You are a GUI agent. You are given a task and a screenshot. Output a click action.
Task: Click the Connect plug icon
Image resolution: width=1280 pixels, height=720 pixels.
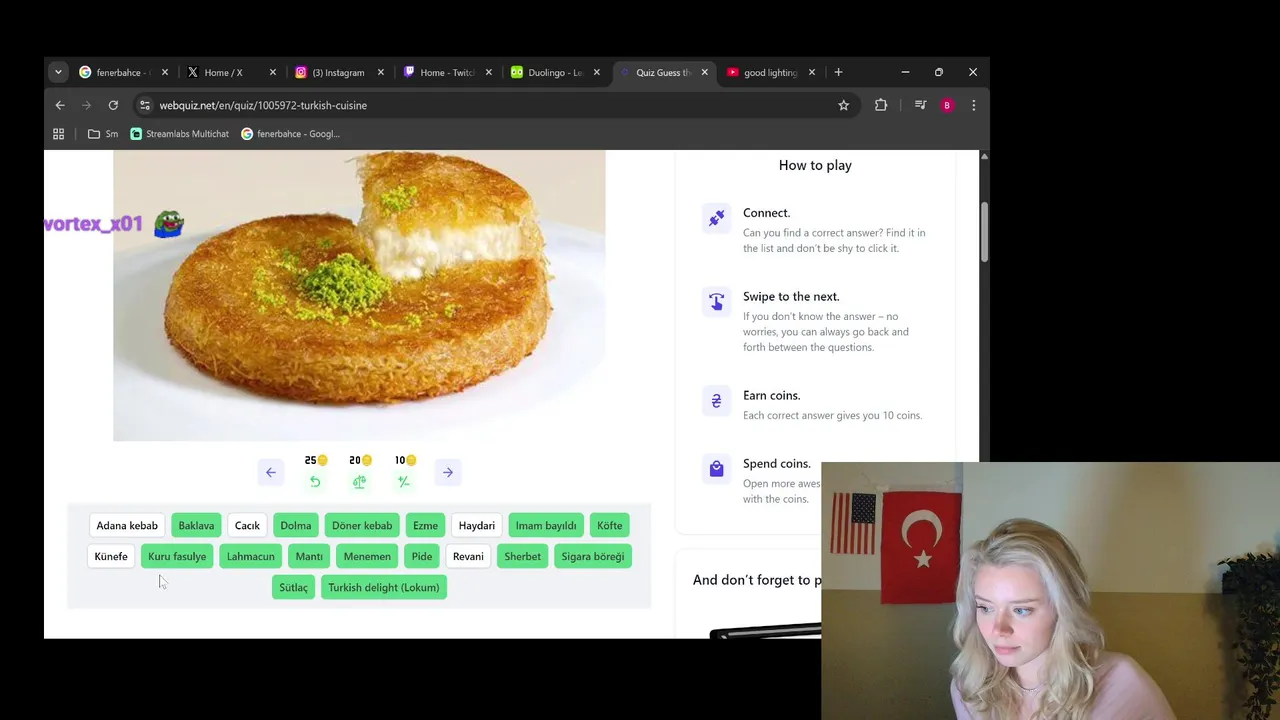(x=716, y=218)
